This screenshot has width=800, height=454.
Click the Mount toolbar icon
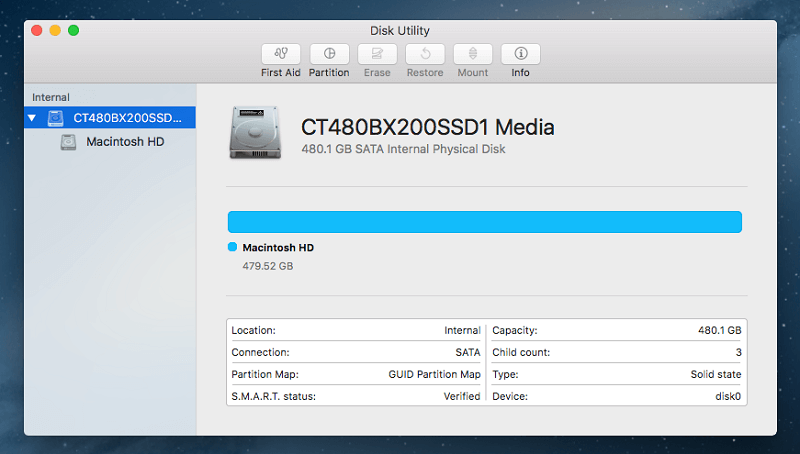click(473, 54)
